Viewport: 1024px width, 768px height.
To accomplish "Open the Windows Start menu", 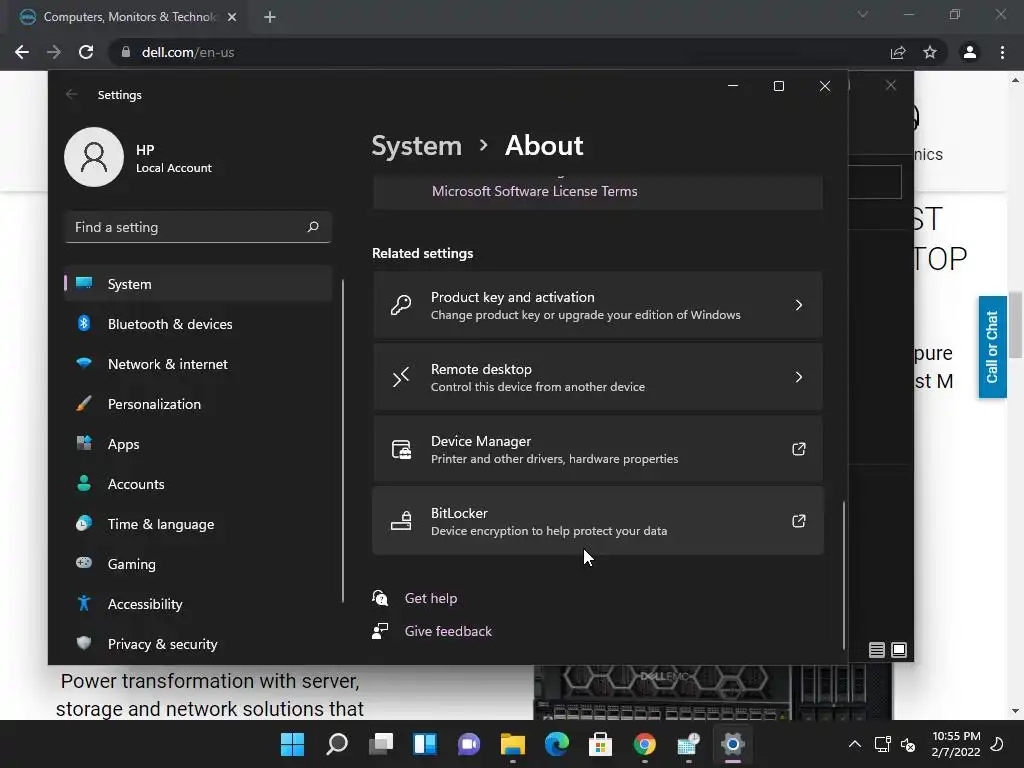I will [292, 744].
